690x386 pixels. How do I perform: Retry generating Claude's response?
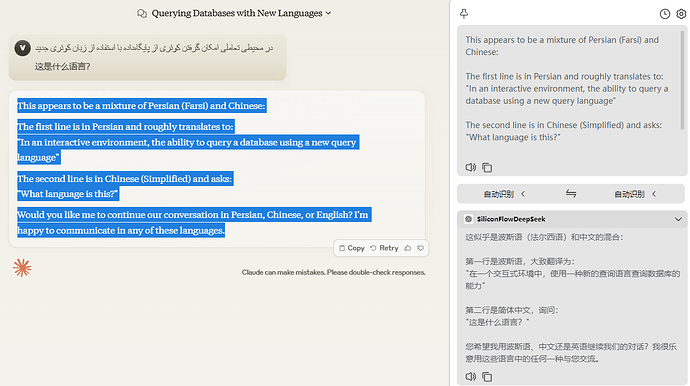[384, 248]
